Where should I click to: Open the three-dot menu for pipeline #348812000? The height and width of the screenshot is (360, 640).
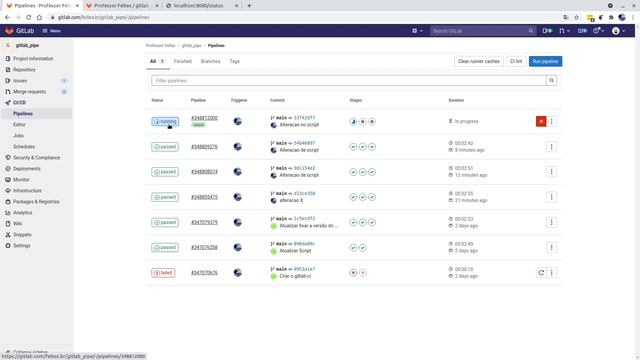551,121
